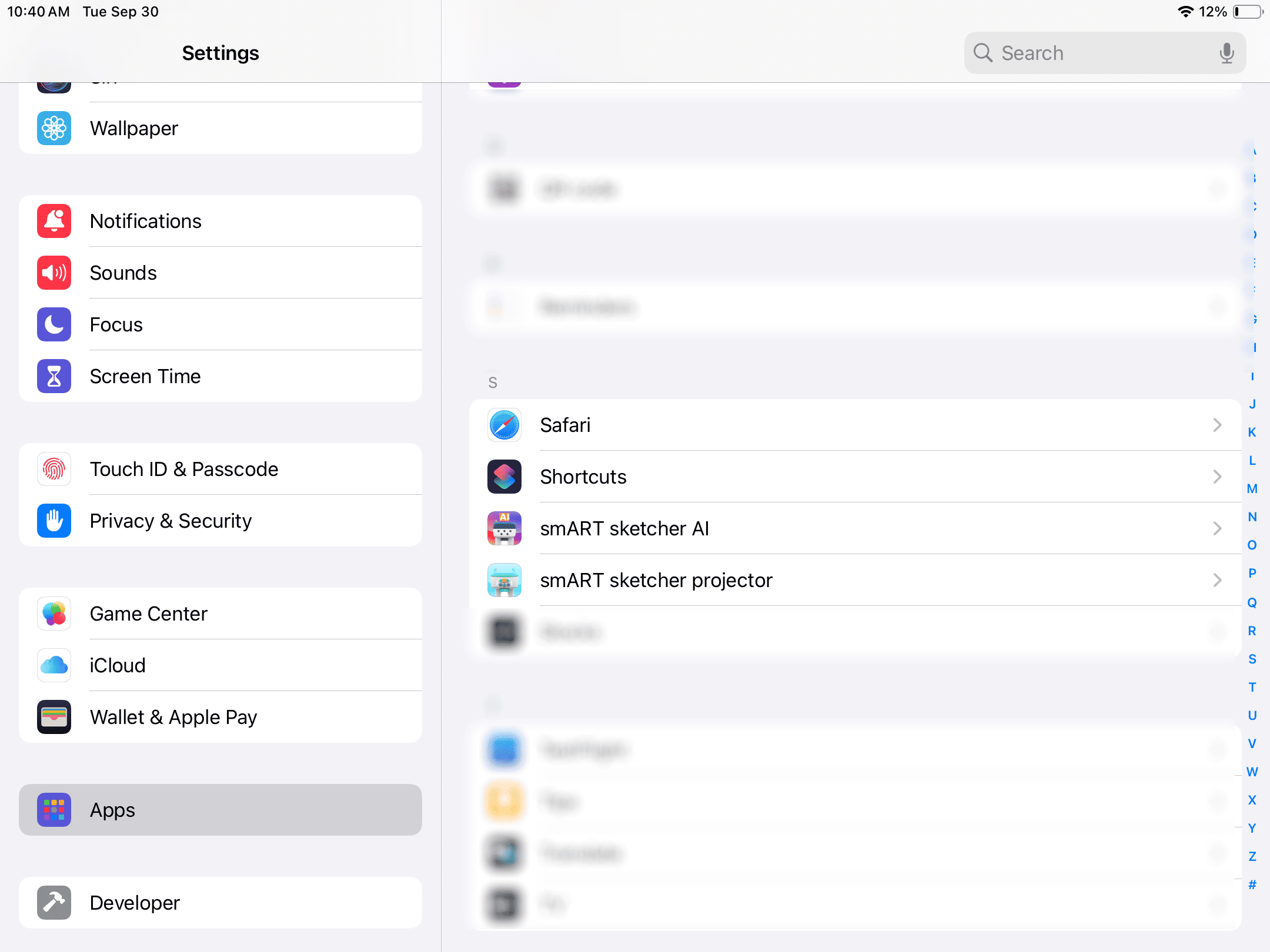Tap the Safari compass icon

click(504, 425)
